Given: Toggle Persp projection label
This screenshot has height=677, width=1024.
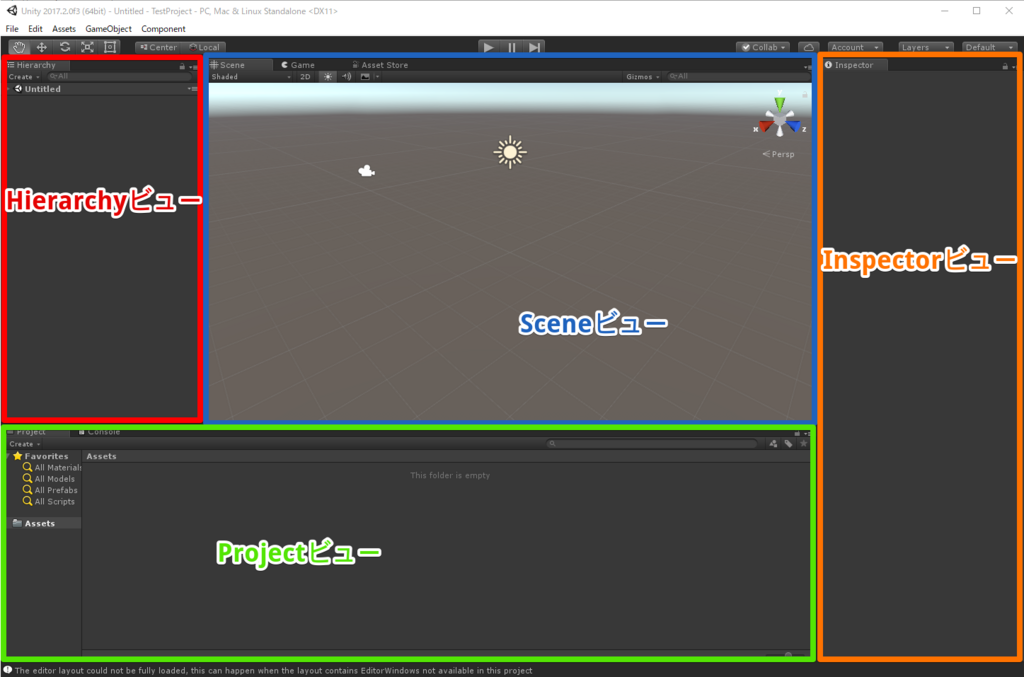Looking at the screenshot, I should [778, 154].
